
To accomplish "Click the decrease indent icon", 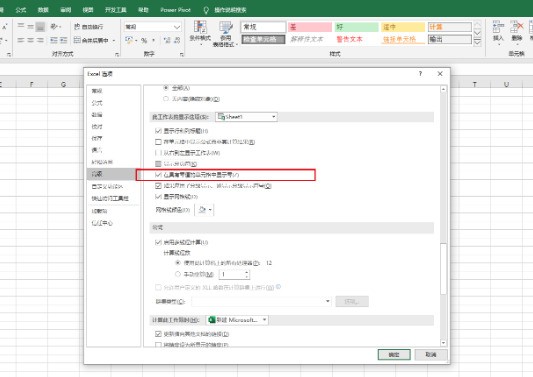I will (x=54, y=40).
